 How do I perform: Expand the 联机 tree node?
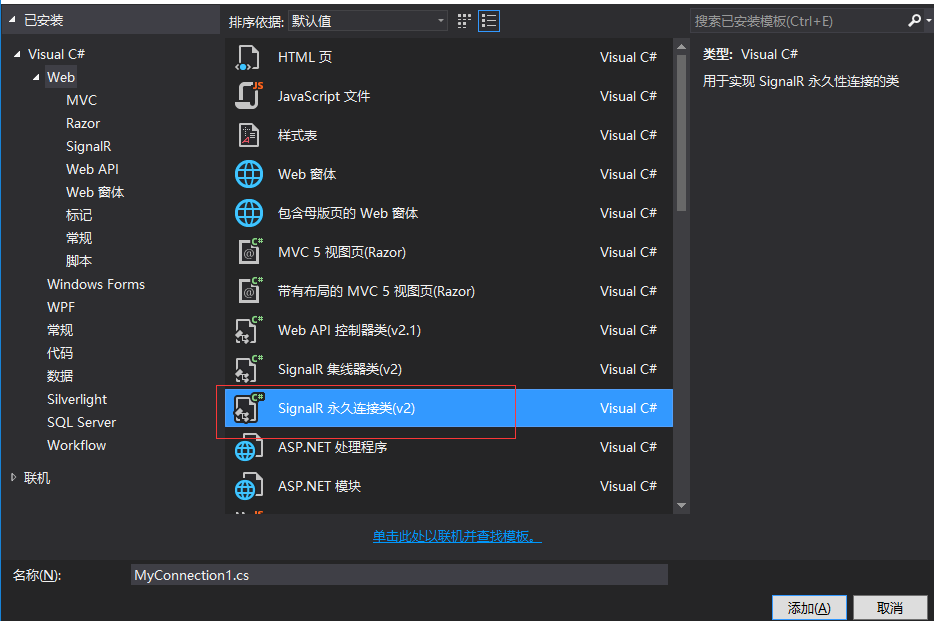[x=13, y=478]
